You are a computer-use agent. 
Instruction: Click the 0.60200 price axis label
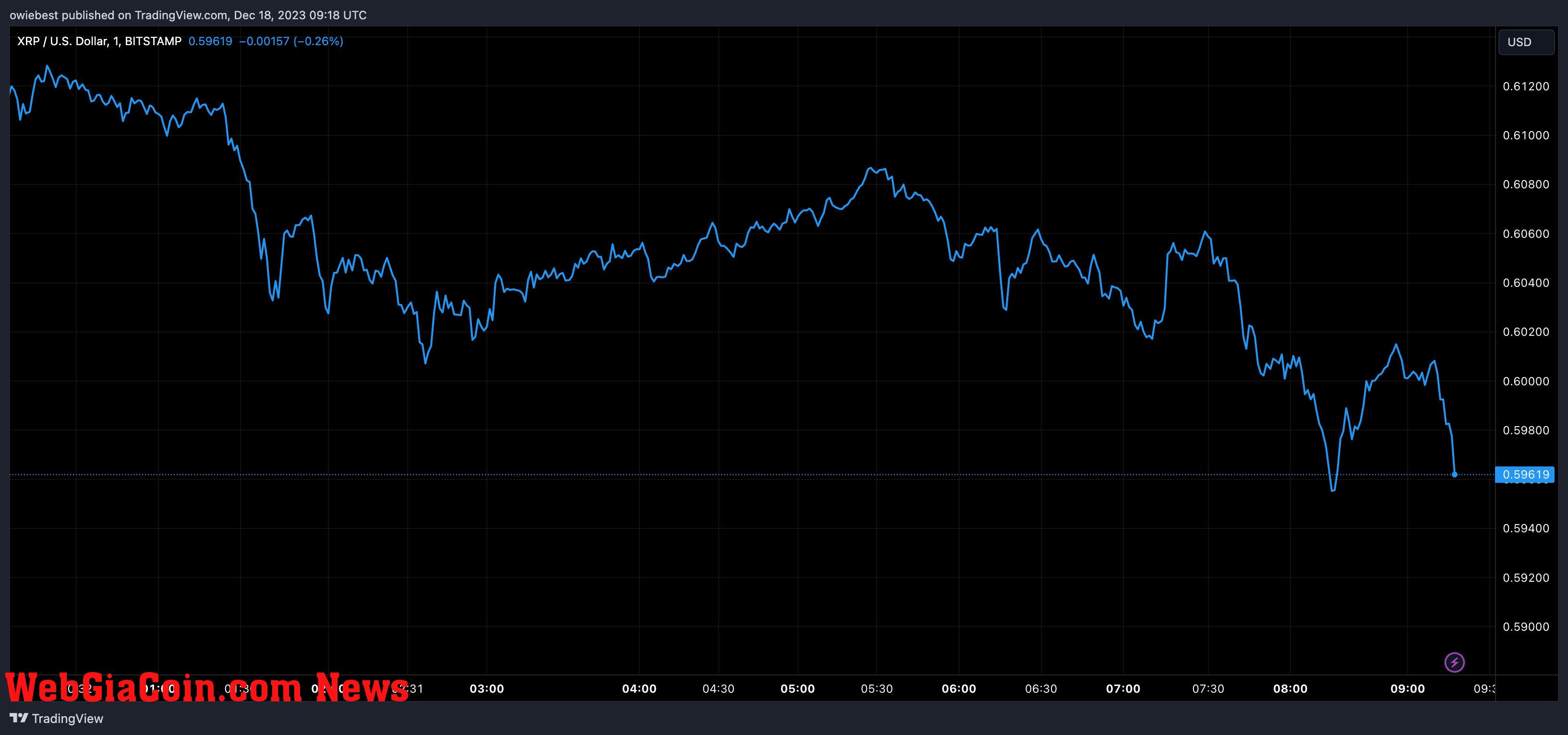[x=1526, y=332]
